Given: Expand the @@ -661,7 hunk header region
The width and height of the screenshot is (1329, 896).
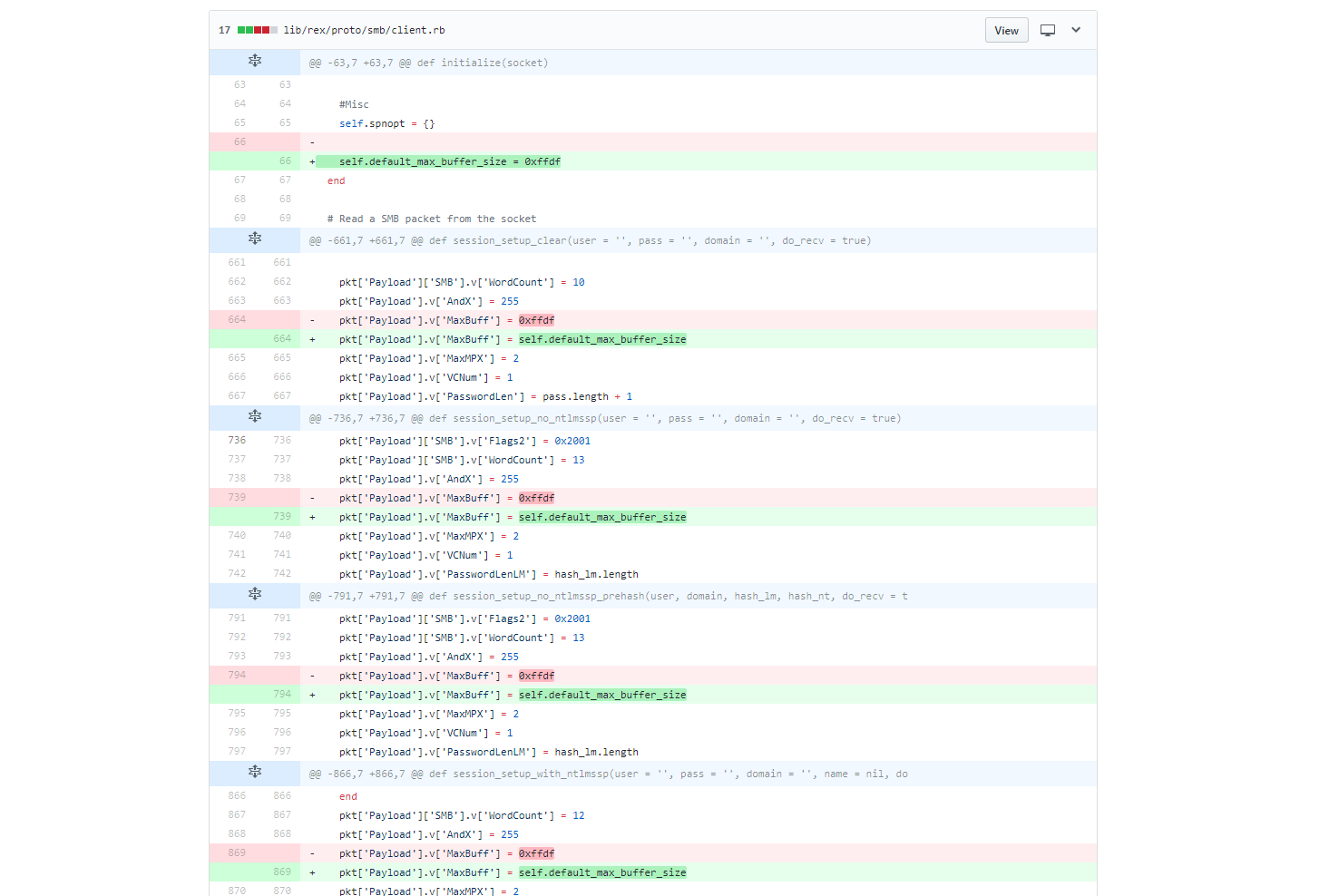Looking at the screenshot, I should click(x=590, y=239).
